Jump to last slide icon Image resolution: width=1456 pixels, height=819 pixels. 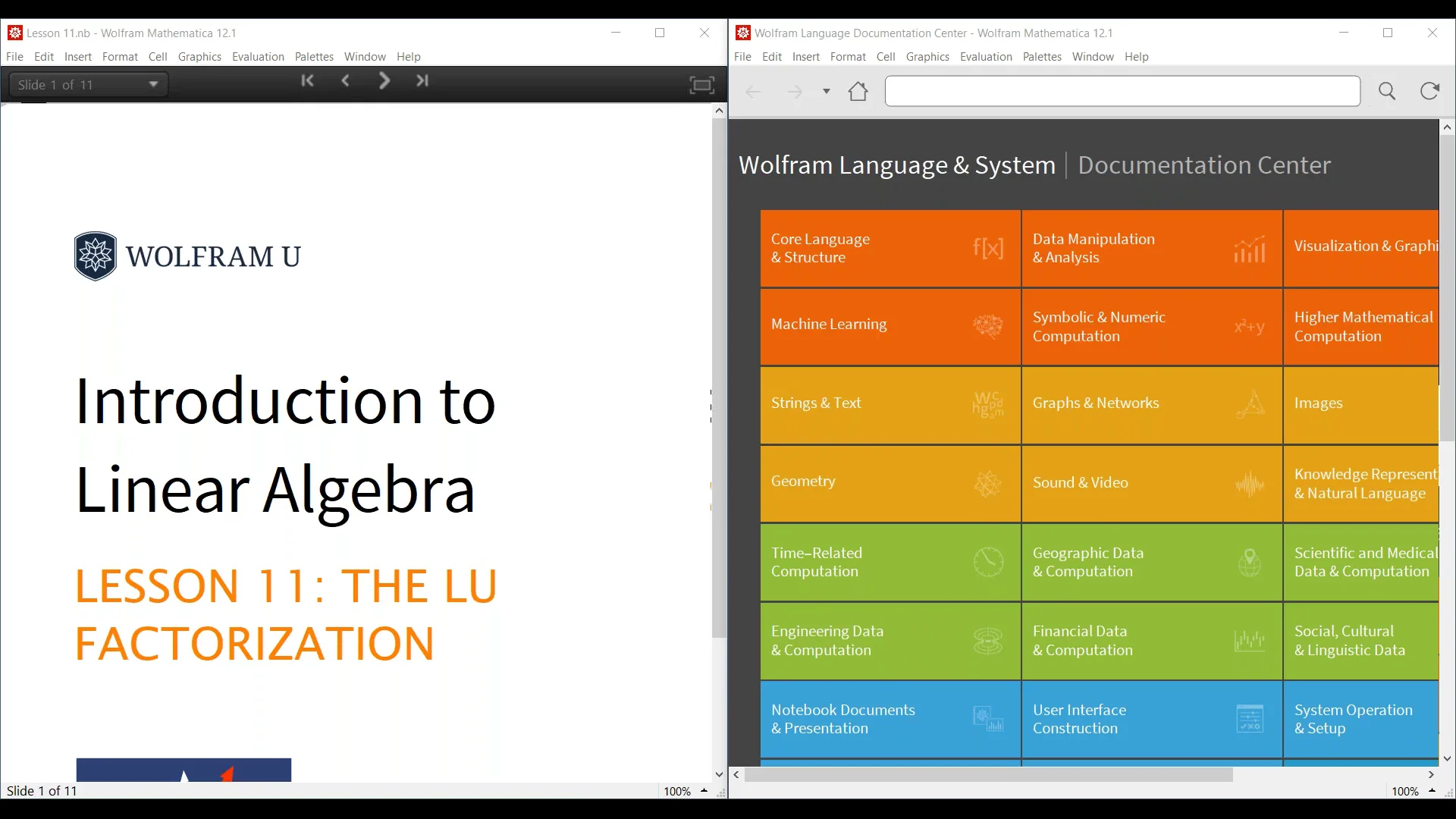pos(422,80)
